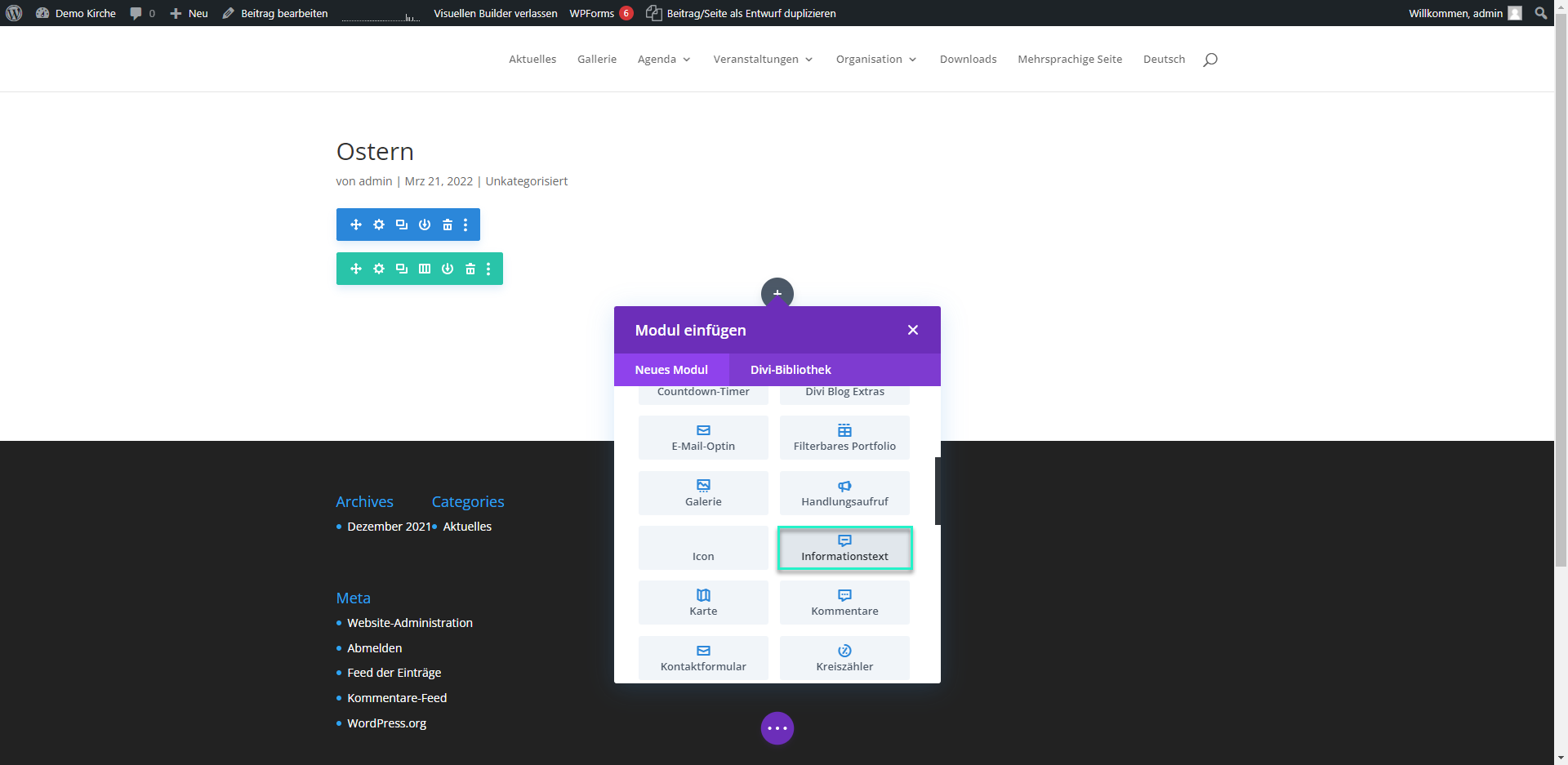Switch to the Divi-Bibliothek tab
Image resolution: width=1568 pixels, height=765 pixels.
791,370
